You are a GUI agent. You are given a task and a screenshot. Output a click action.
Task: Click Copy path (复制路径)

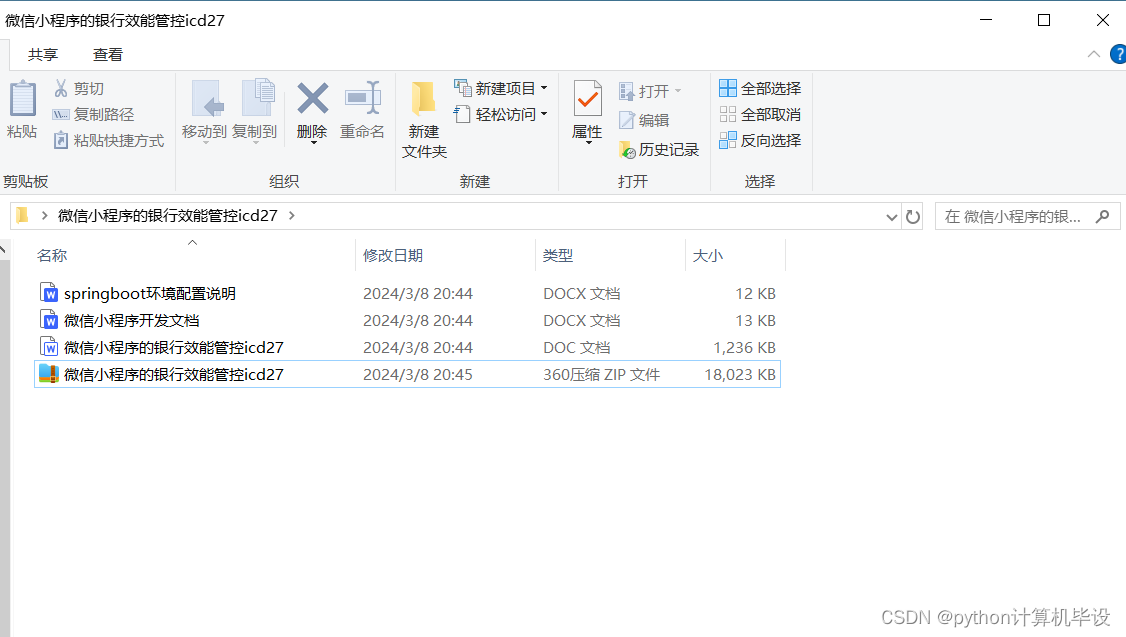tap(93, 114)
